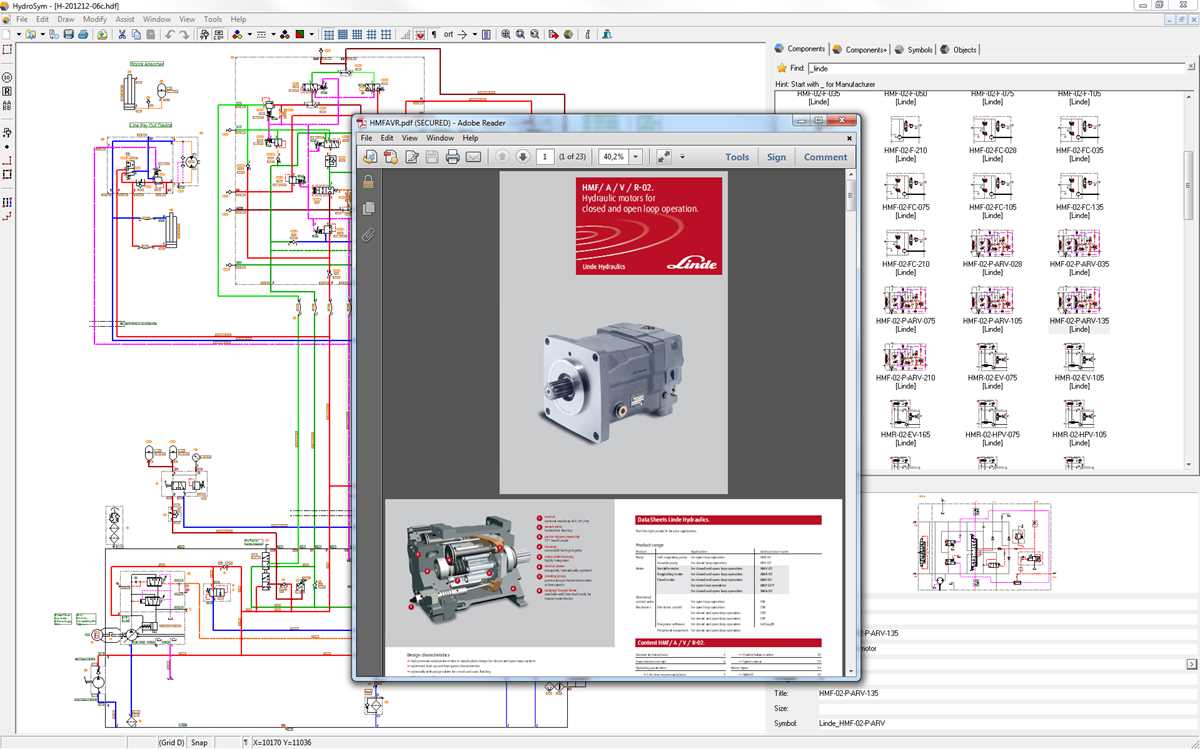The height and width of the screenshot is (749, 1200).
Task: Click Print icon in HydroSym toolbar
Action: point(83,34)
